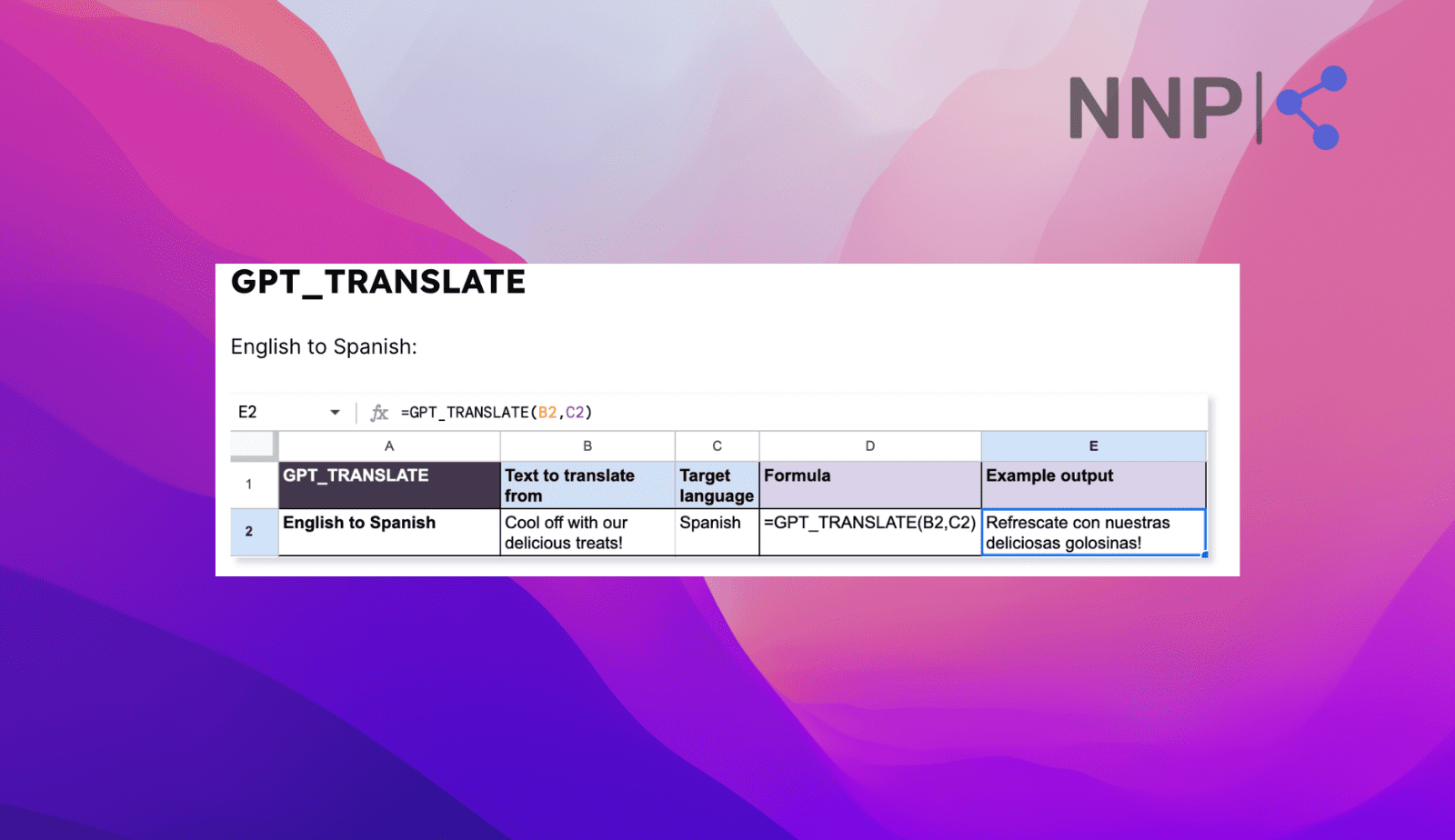Click the NNP share logo icon
Image resolution: width=1455 pixels, height=840 pixels.
point(1311,107)
